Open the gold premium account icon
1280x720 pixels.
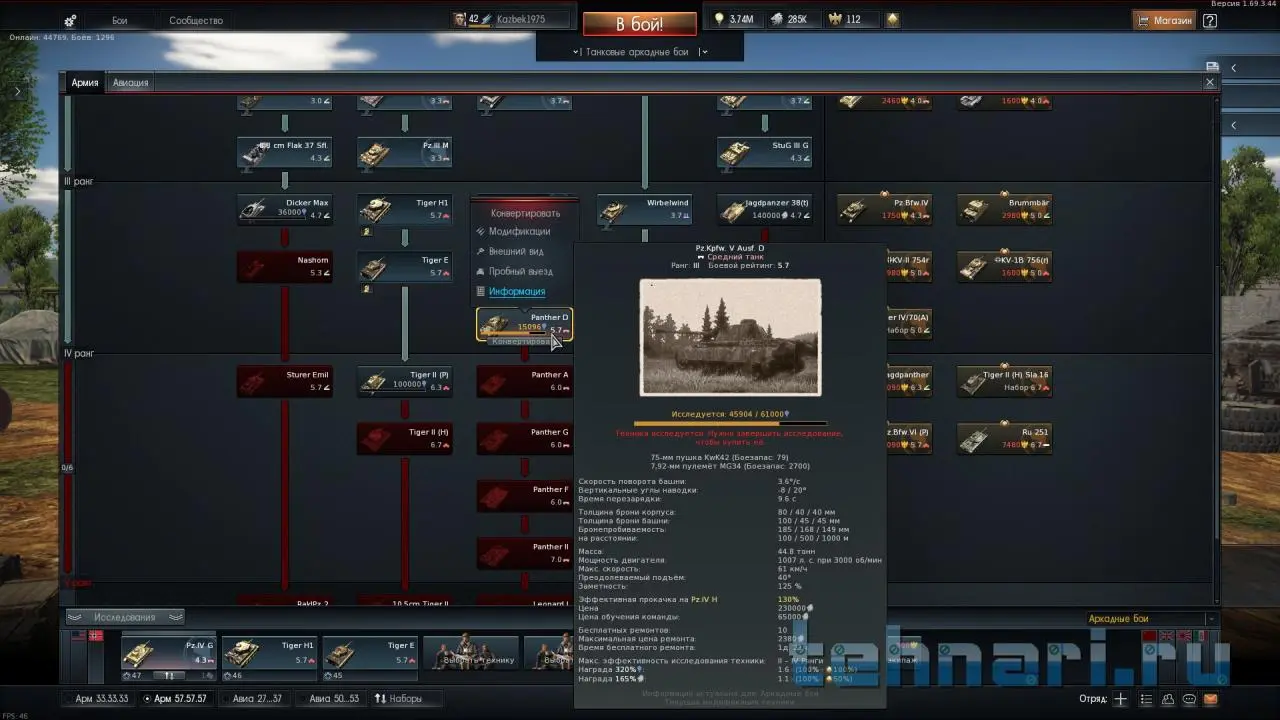point(892,19)
